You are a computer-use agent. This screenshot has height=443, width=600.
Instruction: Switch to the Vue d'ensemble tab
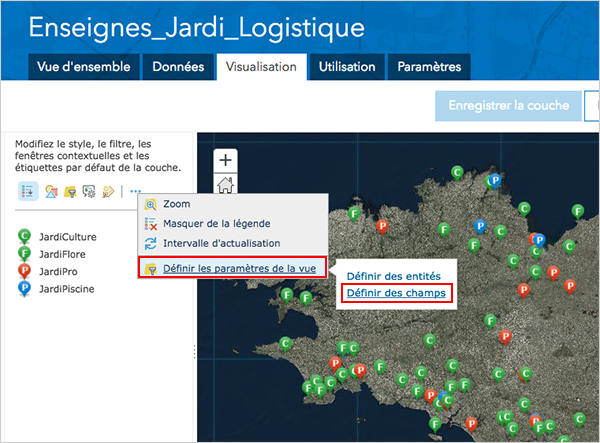point(83,67)
